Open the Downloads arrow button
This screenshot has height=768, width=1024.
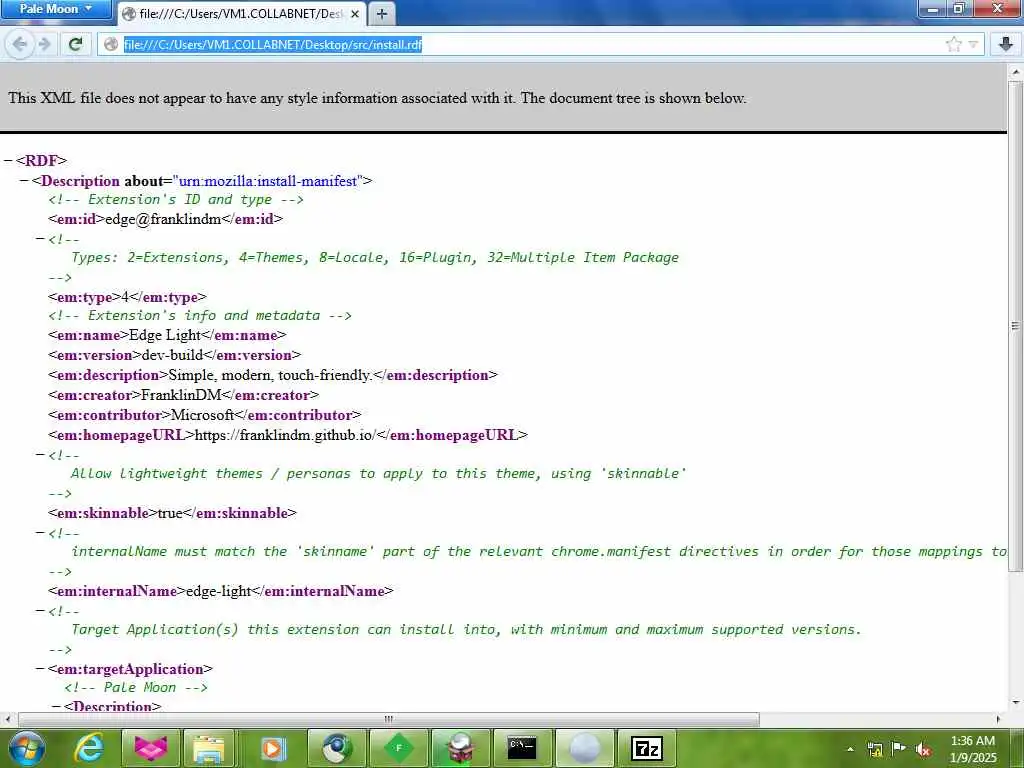click(x=1005, y=44)
